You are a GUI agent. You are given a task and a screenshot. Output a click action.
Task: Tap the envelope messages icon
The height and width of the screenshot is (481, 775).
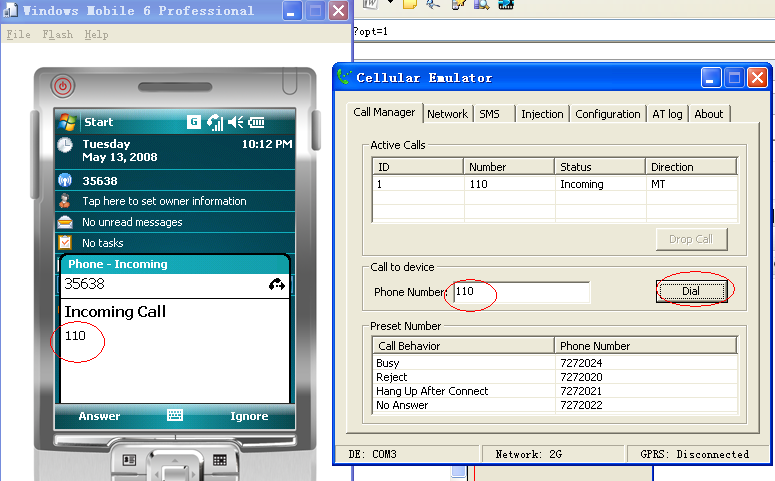65,222
